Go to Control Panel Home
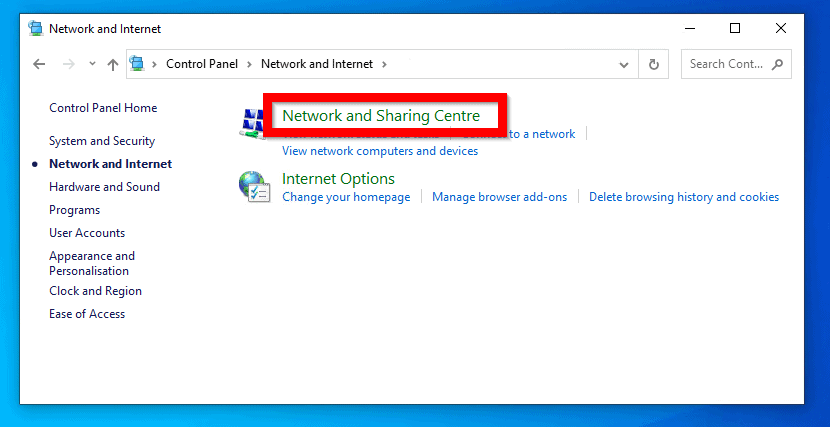The width and height of the screenshot is (830, 427). click(x=103, y=108)
